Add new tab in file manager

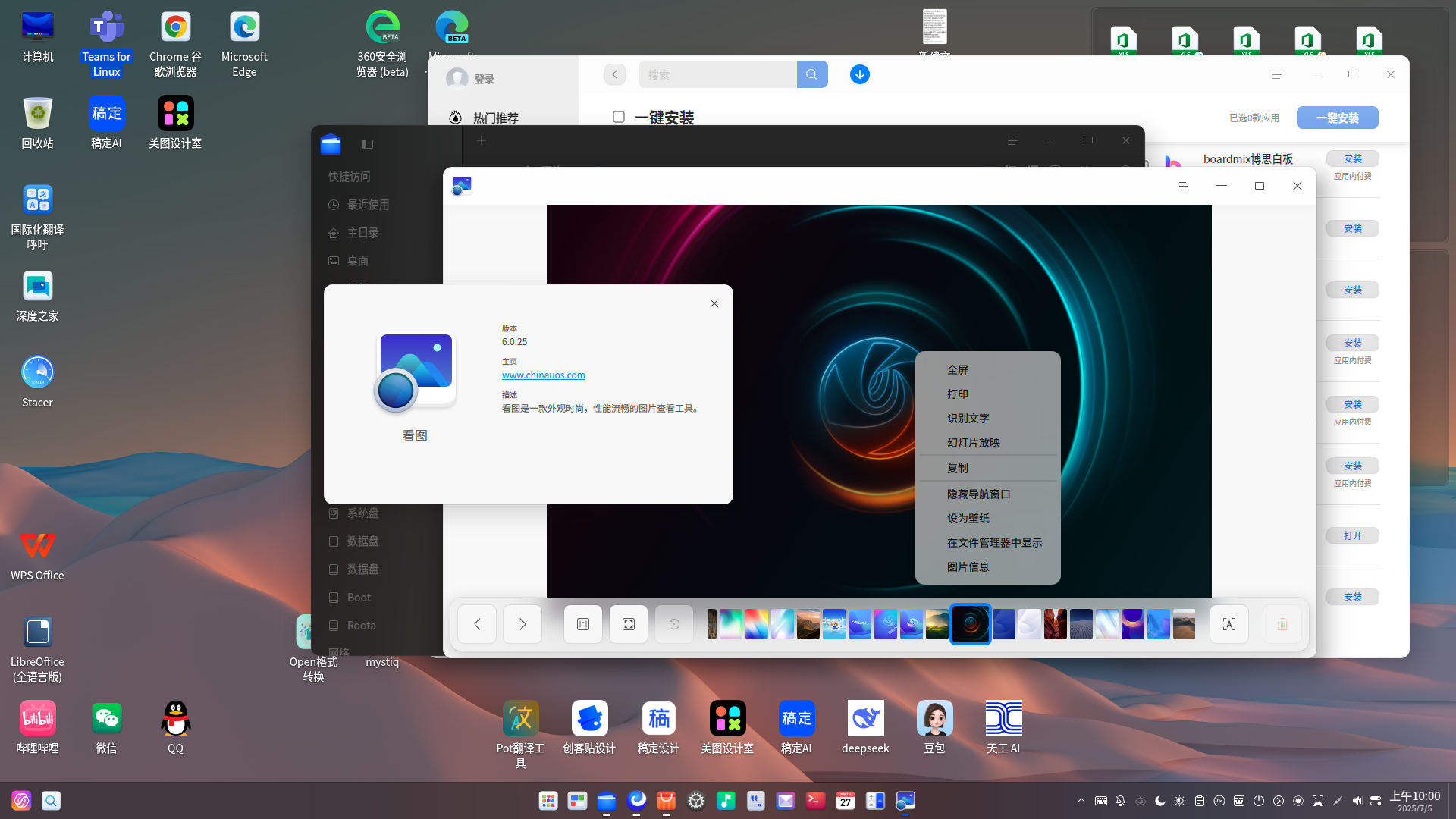(482, 140)
